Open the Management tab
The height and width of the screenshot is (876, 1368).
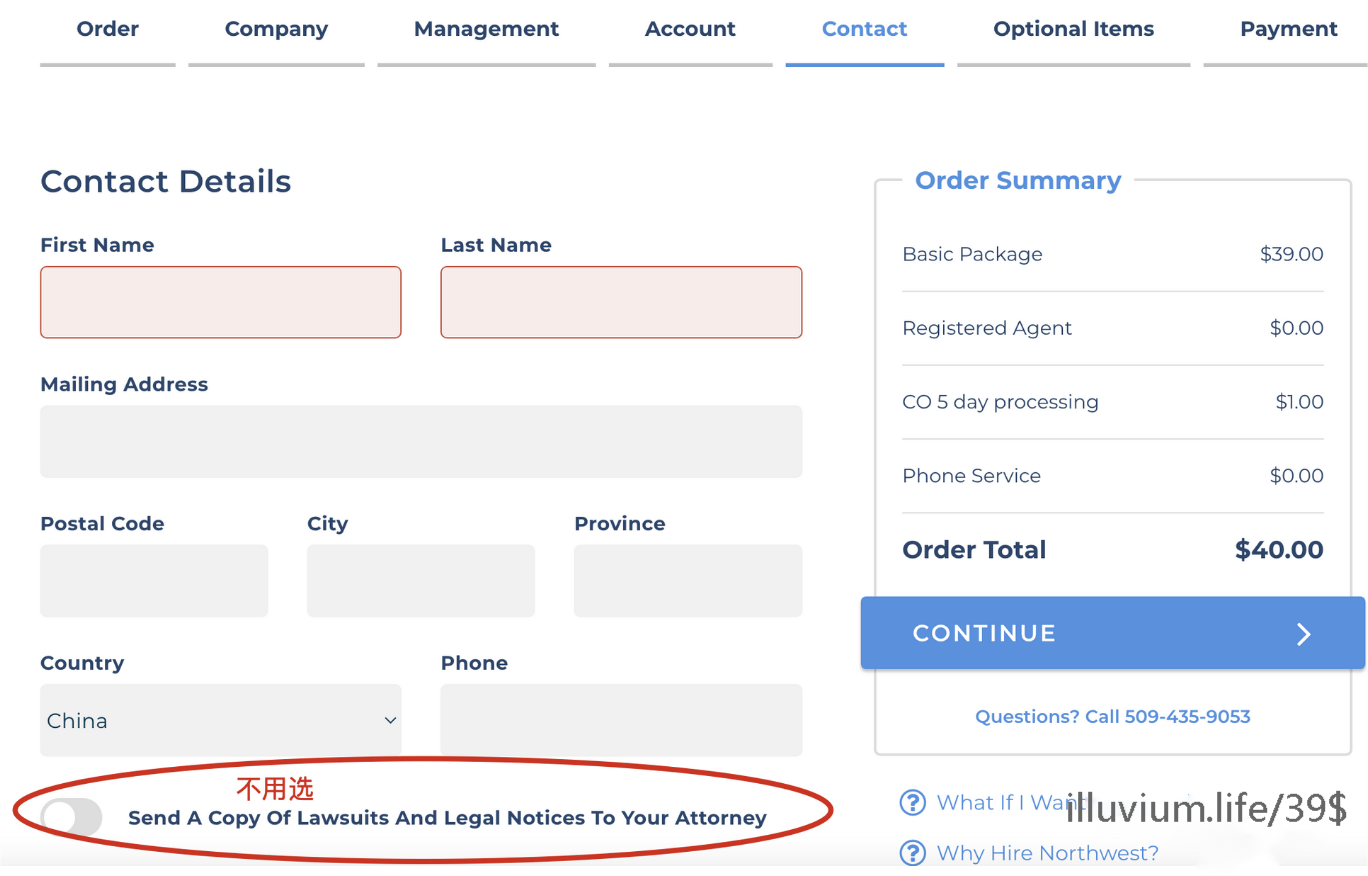pos(486,30)
